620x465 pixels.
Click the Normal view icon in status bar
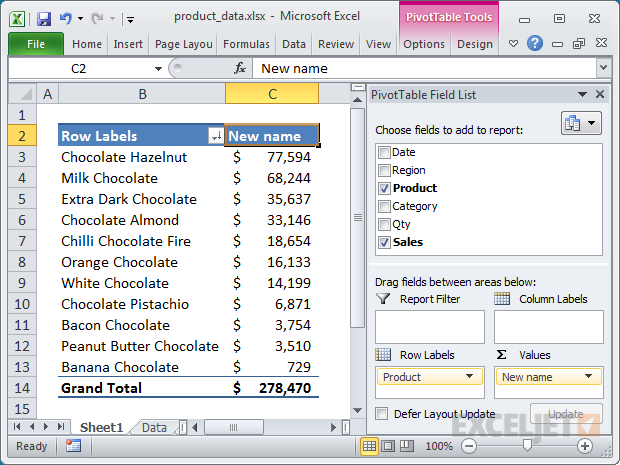point(370,446)
